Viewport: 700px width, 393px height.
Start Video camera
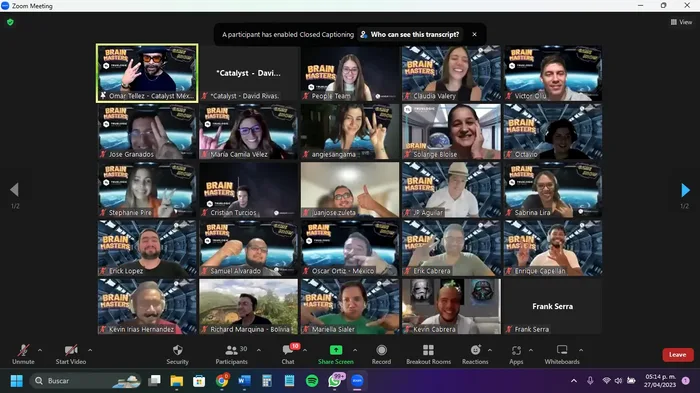[x=71, y=355]
